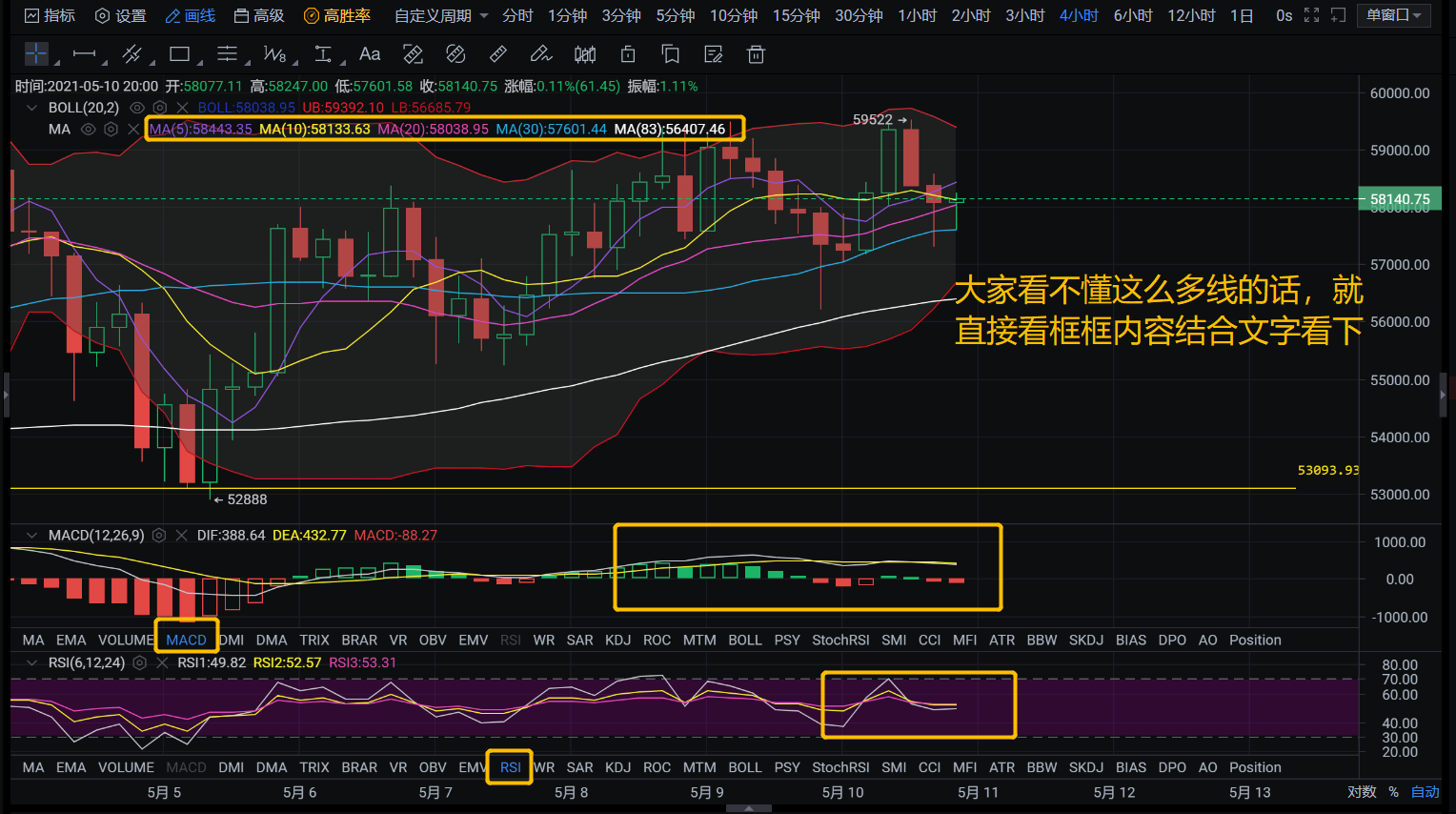Screen dimensions: 1456x814
Task: Open the BOLL indicator settings gear
Action: 159,108
